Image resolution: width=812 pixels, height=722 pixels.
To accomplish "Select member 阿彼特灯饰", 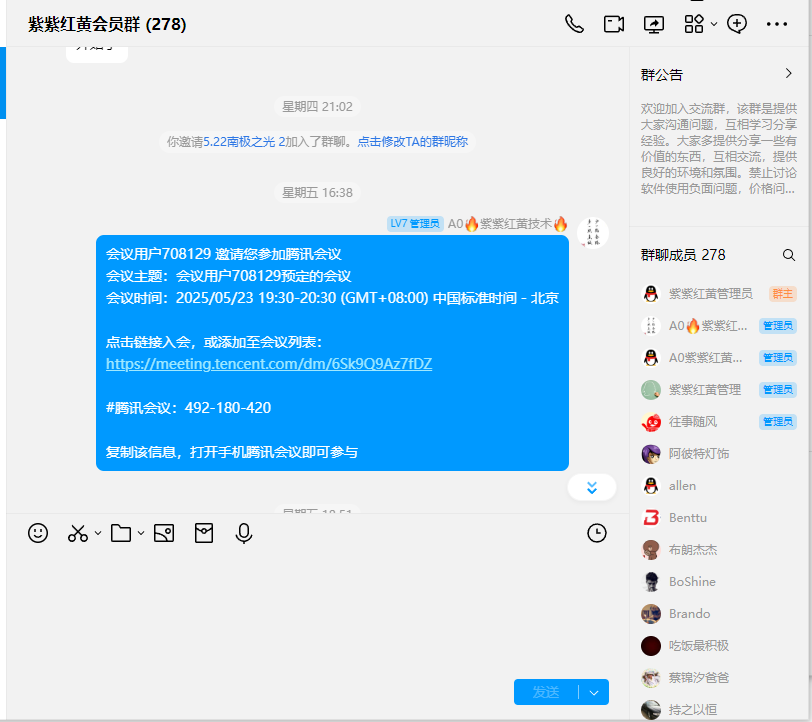I will 718,454.
